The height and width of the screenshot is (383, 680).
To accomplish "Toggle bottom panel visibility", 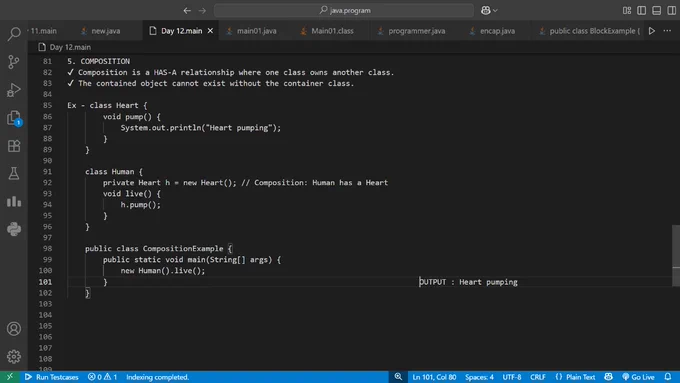I will click(657, 10).
